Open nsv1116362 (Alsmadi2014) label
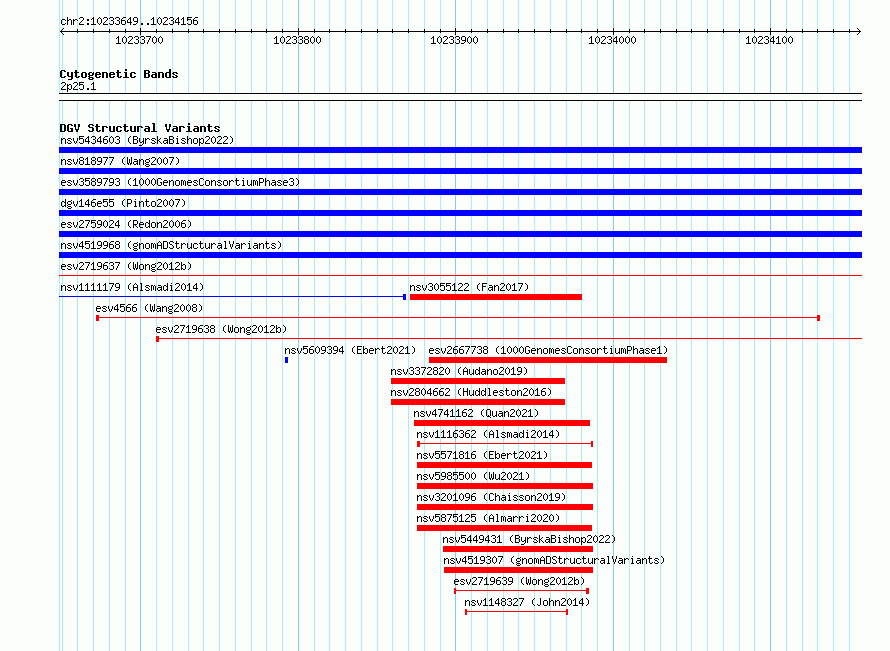This screenshot has height=651, width=890. 488,434
